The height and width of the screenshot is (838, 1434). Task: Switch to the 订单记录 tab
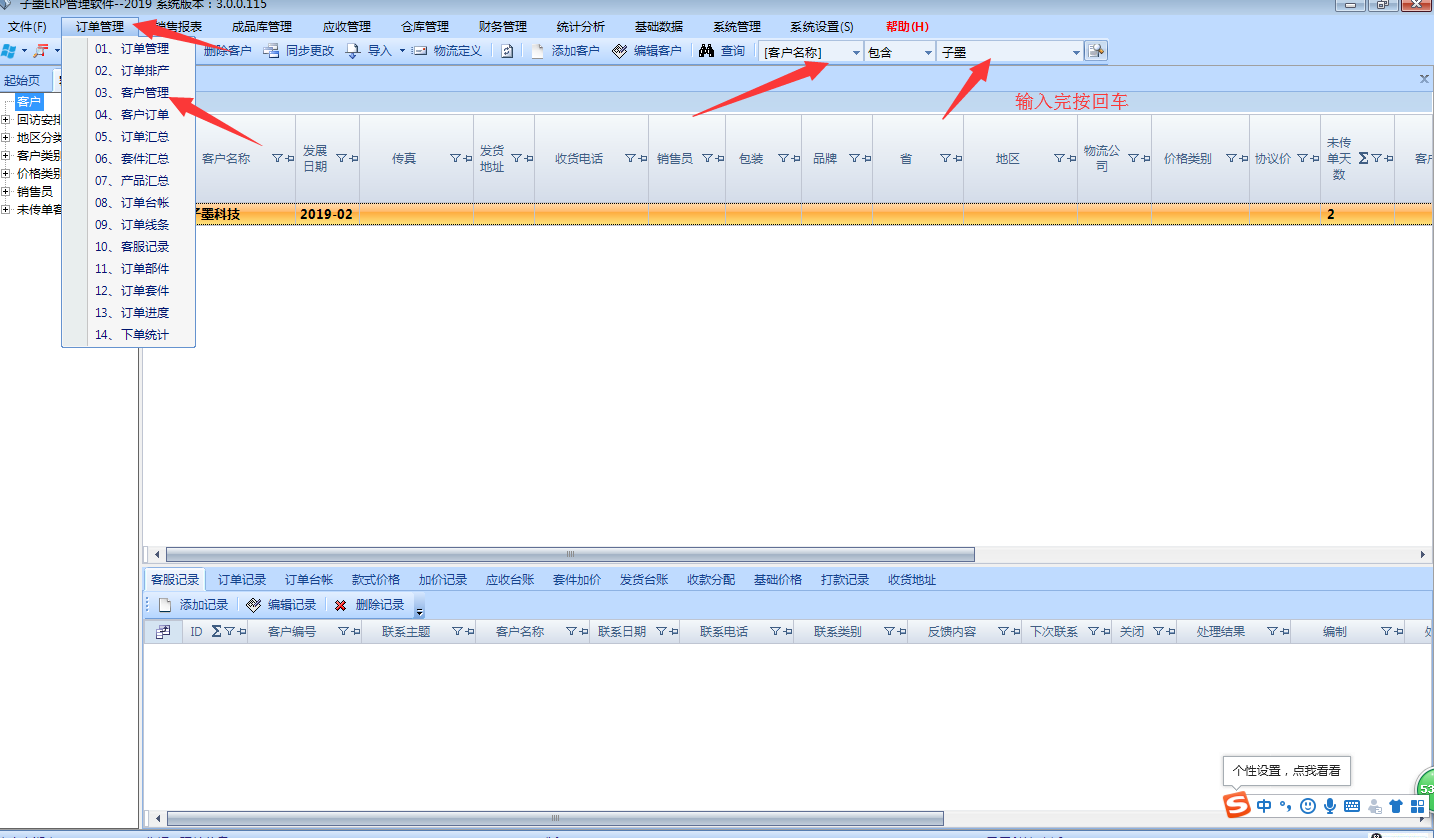pos(242,580)
